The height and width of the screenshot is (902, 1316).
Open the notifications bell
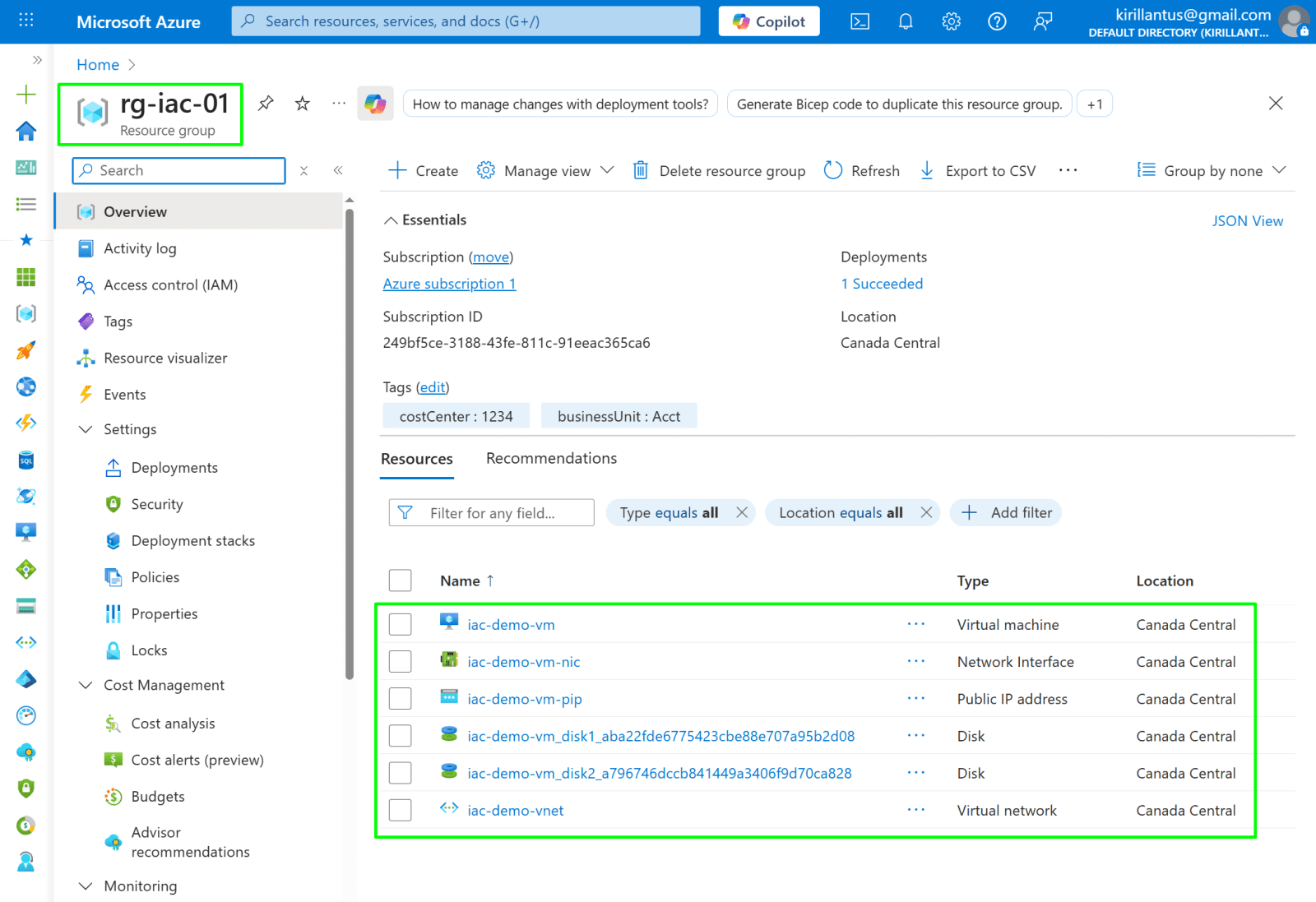tap(906, 21)
